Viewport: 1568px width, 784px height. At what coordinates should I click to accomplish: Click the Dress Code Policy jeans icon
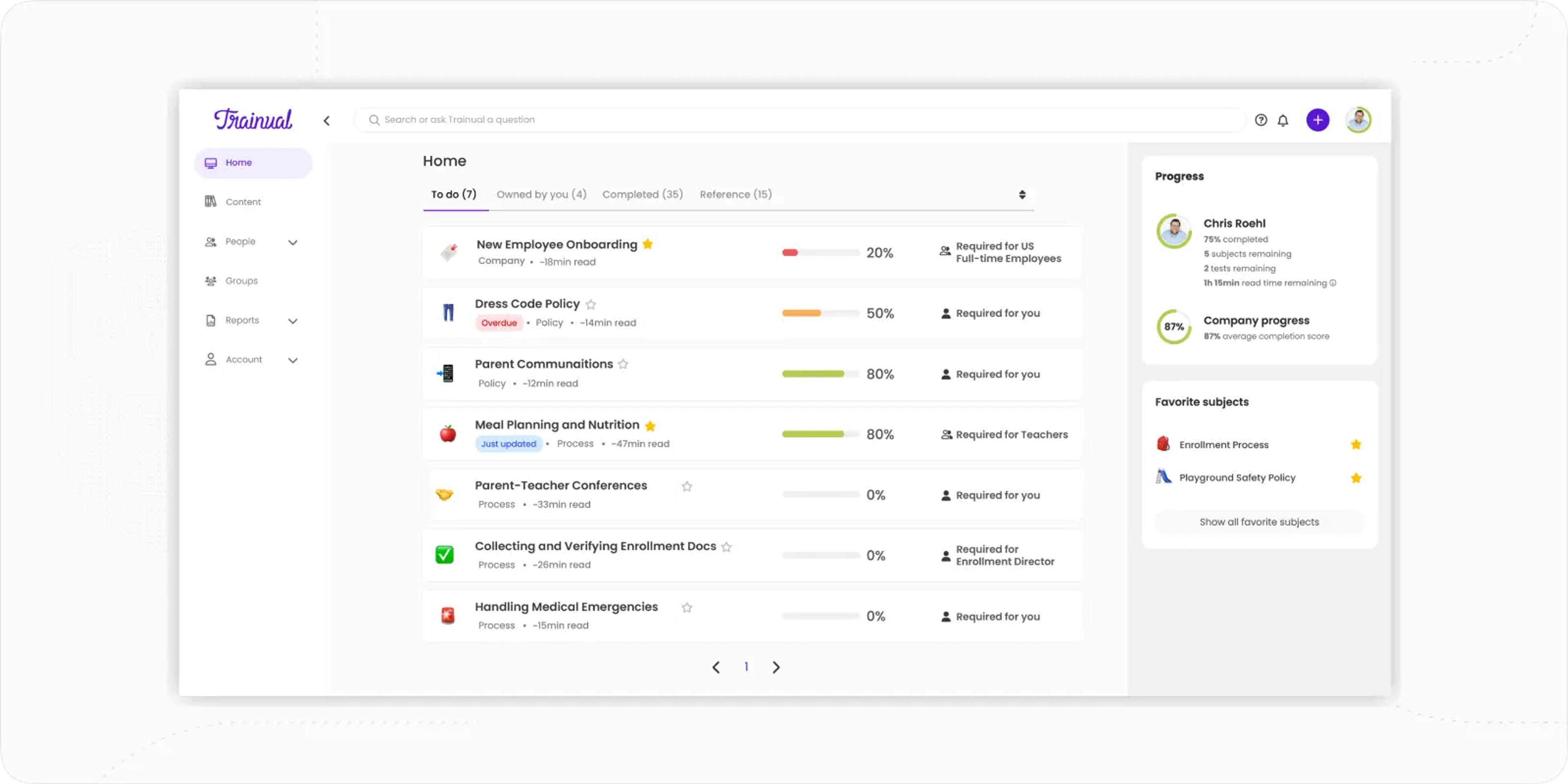(449, 312)
